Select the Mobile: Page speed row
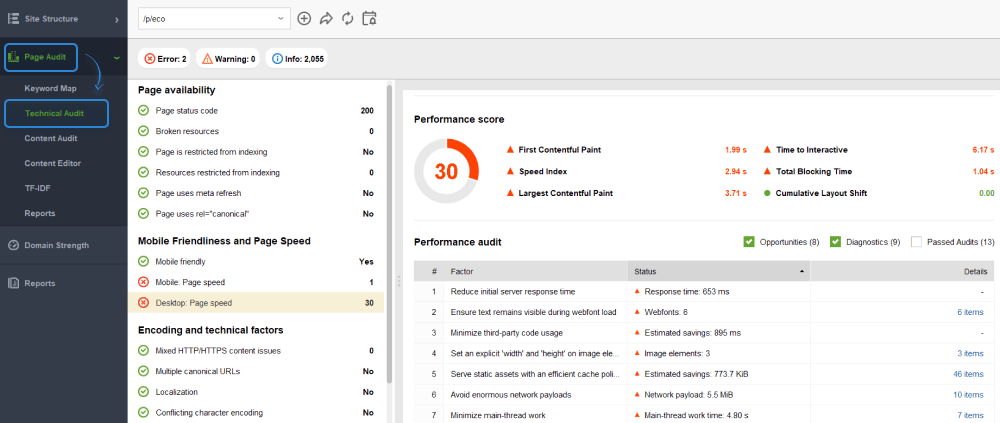 coord(256,282)
